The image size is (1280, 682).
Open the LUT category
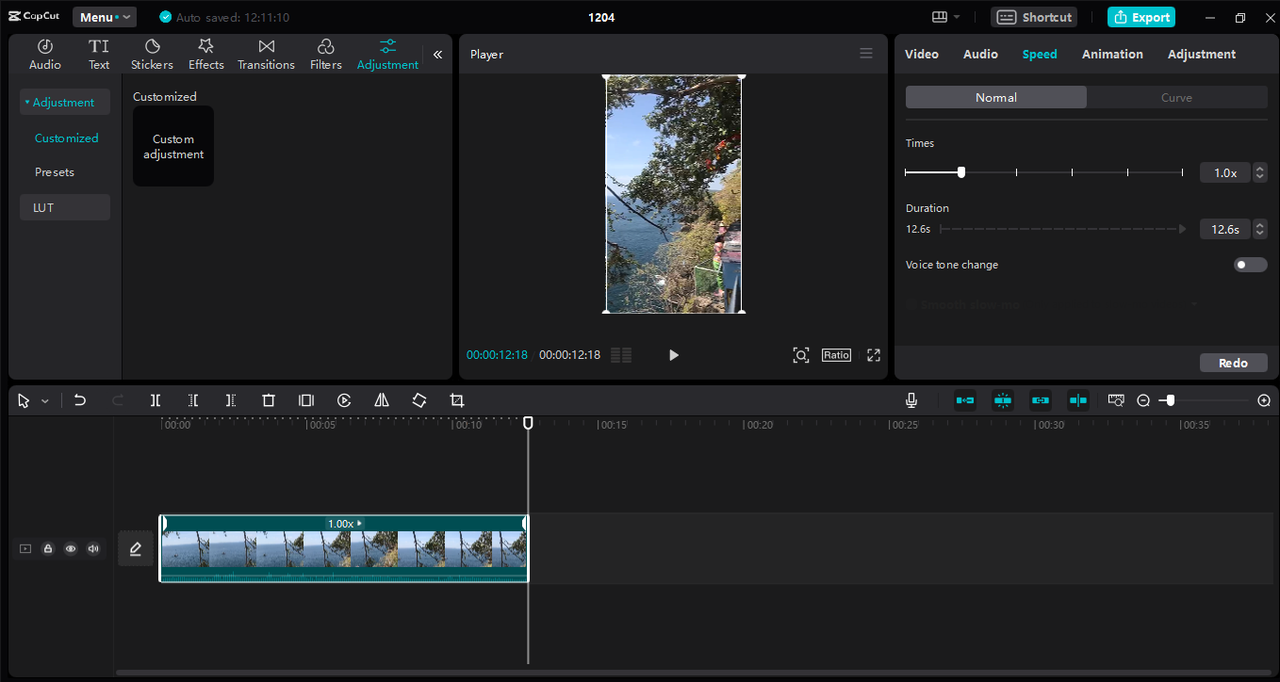click(x=65, y=207)
